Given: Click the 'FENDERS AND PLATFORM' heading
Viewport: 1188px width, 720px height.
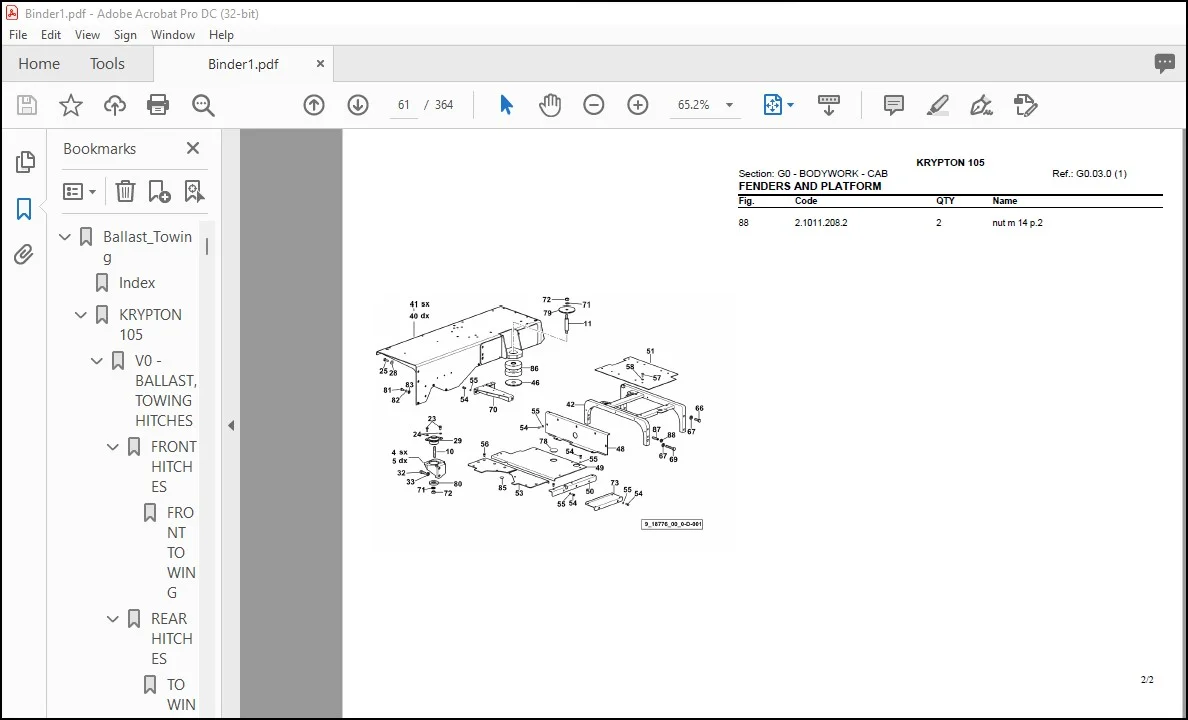Looking at the screenshot, I should pos(809,186).
